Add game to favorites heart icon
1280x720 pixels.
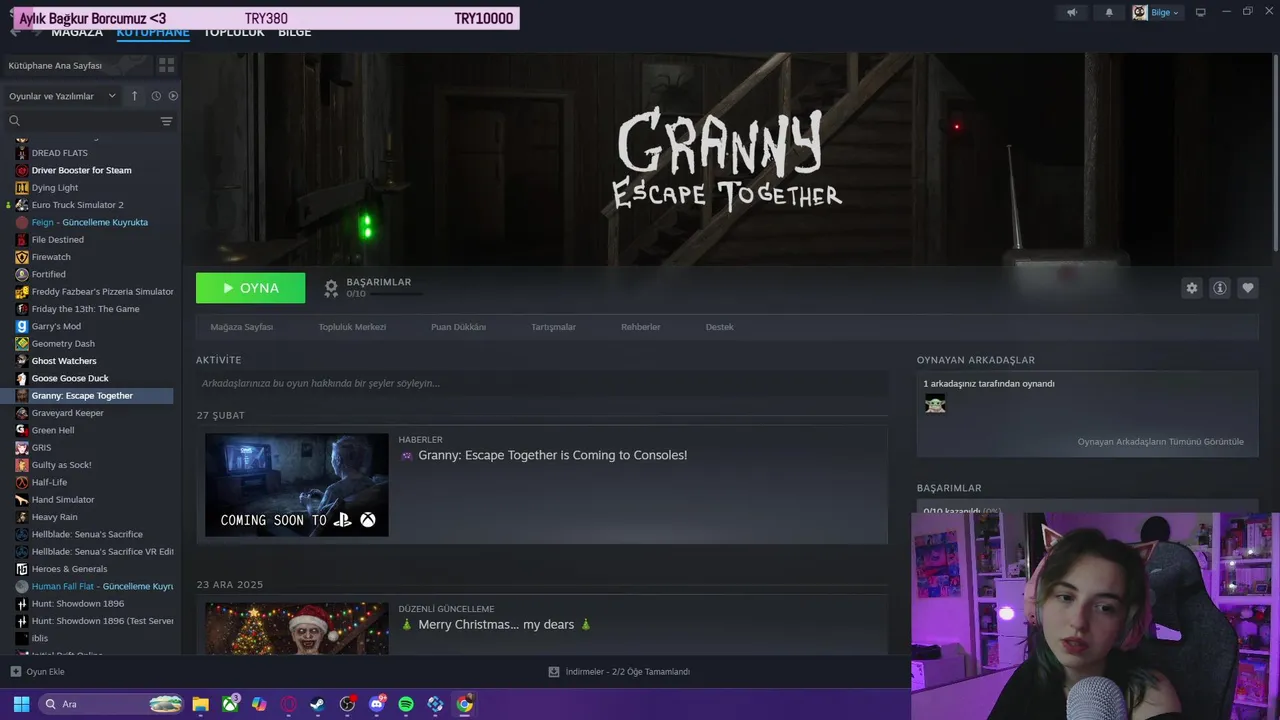click(x=1247, y=288)
